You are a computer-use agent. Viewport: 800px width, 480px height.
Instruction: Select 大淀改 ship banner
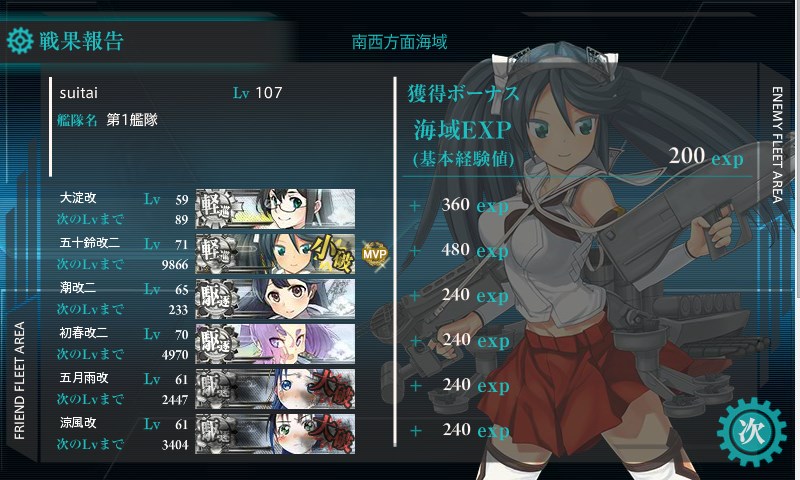(x=276, y=209)
